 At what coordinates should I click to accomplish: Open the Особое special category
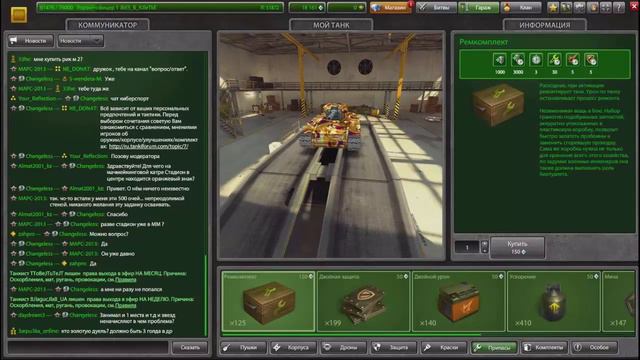pyautogui.click(x=594, y=347)
